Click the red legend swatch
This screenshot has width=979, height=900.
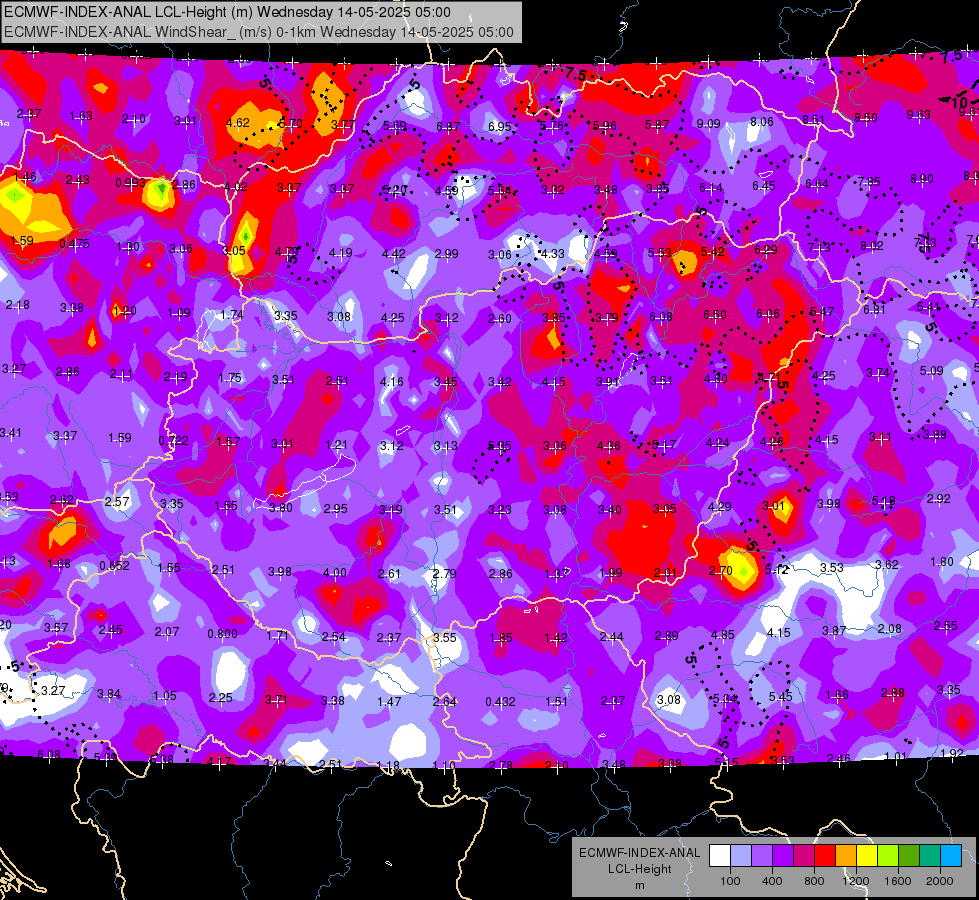click(825, 855)
